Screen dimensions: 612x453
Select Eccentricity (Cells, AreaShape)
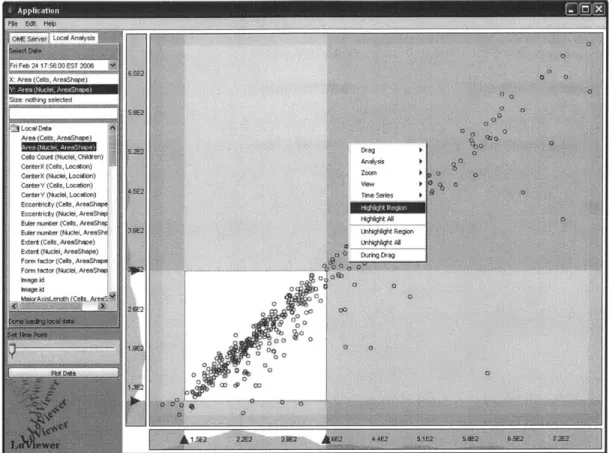pos(64,204)
